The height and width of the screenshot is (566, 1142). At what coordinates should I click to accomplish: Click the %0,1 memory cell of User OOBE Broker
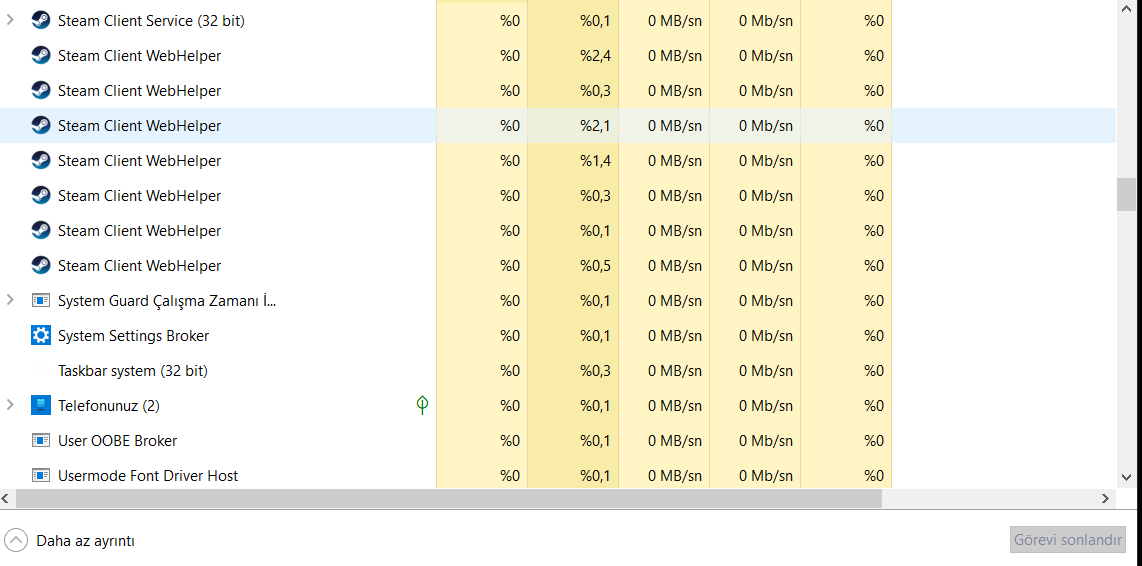[x=572, y=440]
